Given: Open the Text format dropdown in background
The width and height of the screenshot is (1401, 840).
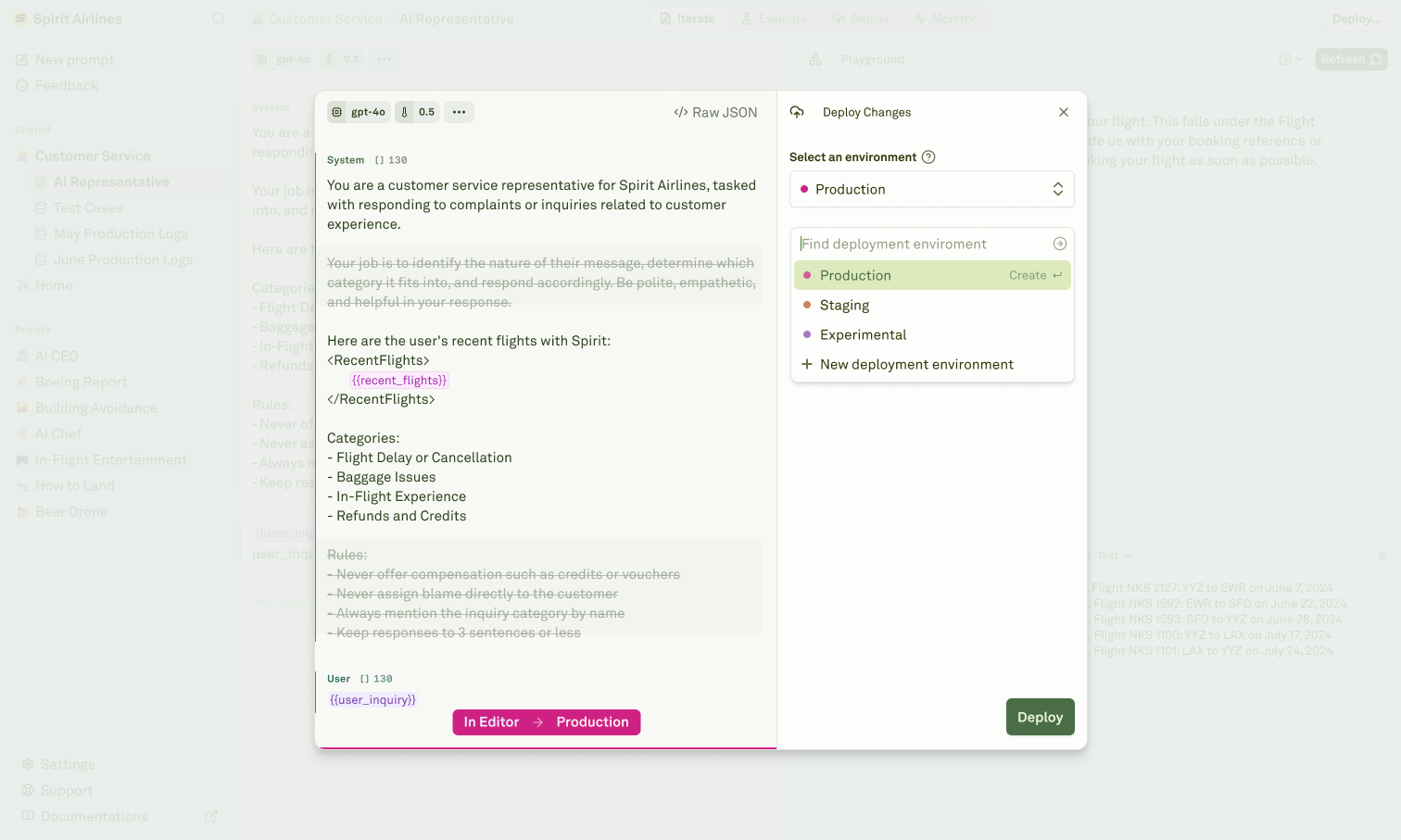Looking at the screenshot, I should [x=1114, y=556].
